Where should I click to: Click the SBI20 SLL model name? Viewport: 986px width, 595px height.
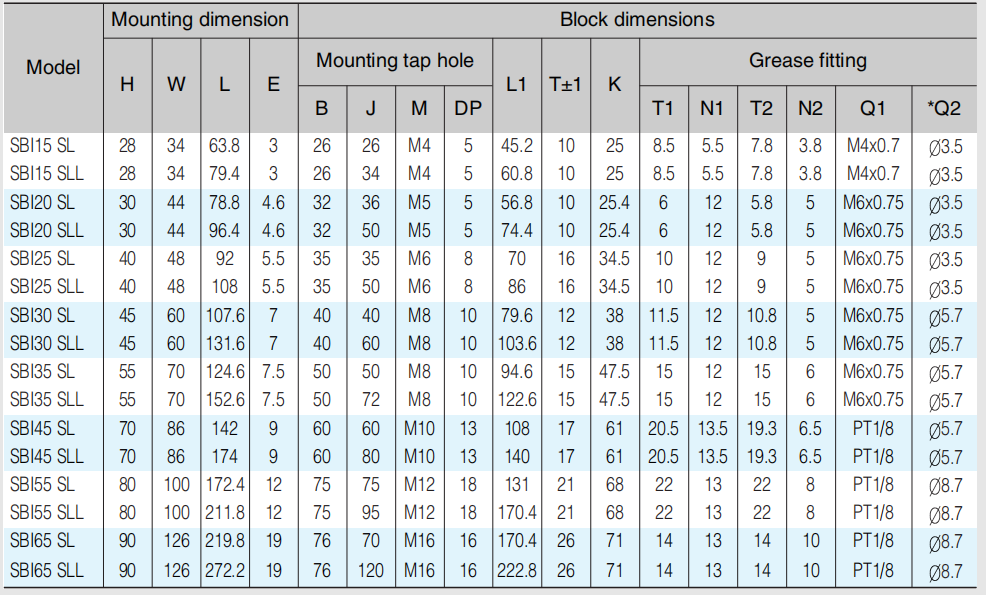[46, 230]
